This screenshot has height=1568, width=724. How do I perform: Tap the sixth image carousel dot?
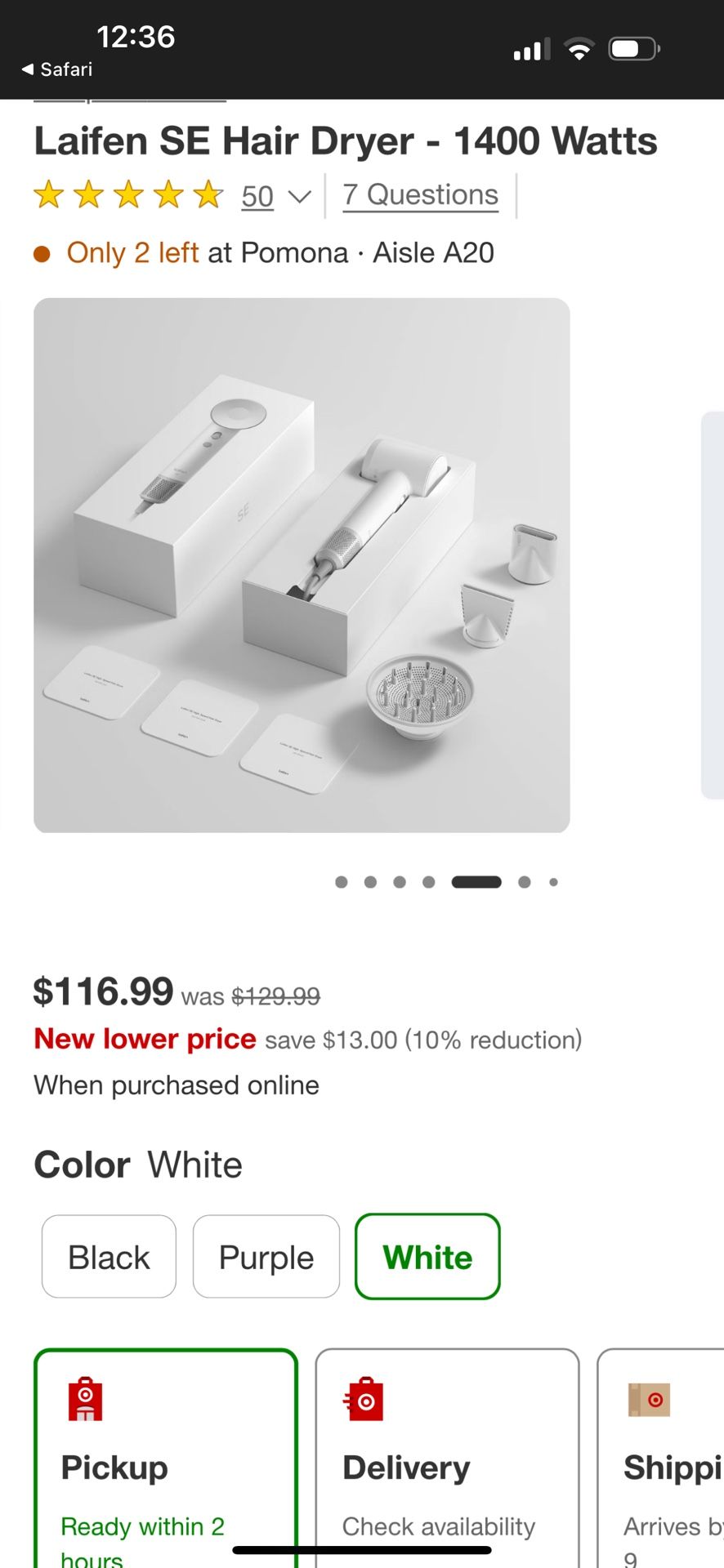click(x=525, y=882)
